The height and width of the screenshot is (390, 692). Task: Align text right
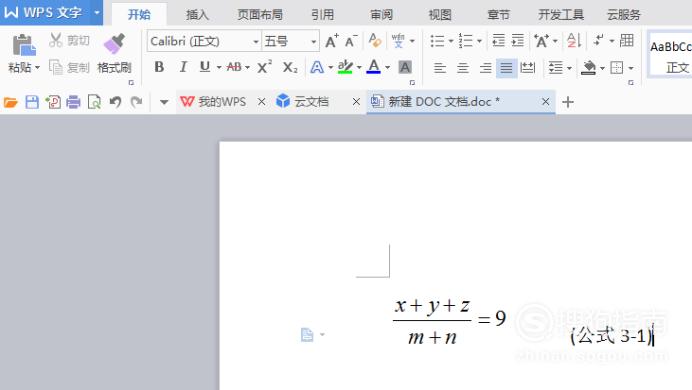(x=485, y=68)
